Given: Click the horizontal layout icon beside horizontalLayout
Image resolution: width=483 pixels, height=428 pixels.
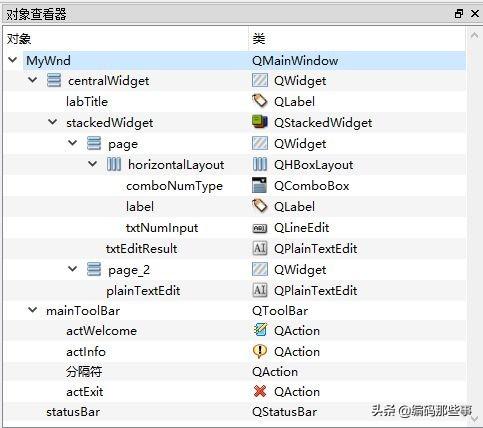Looking at the screenshot, I should (114, 164).
